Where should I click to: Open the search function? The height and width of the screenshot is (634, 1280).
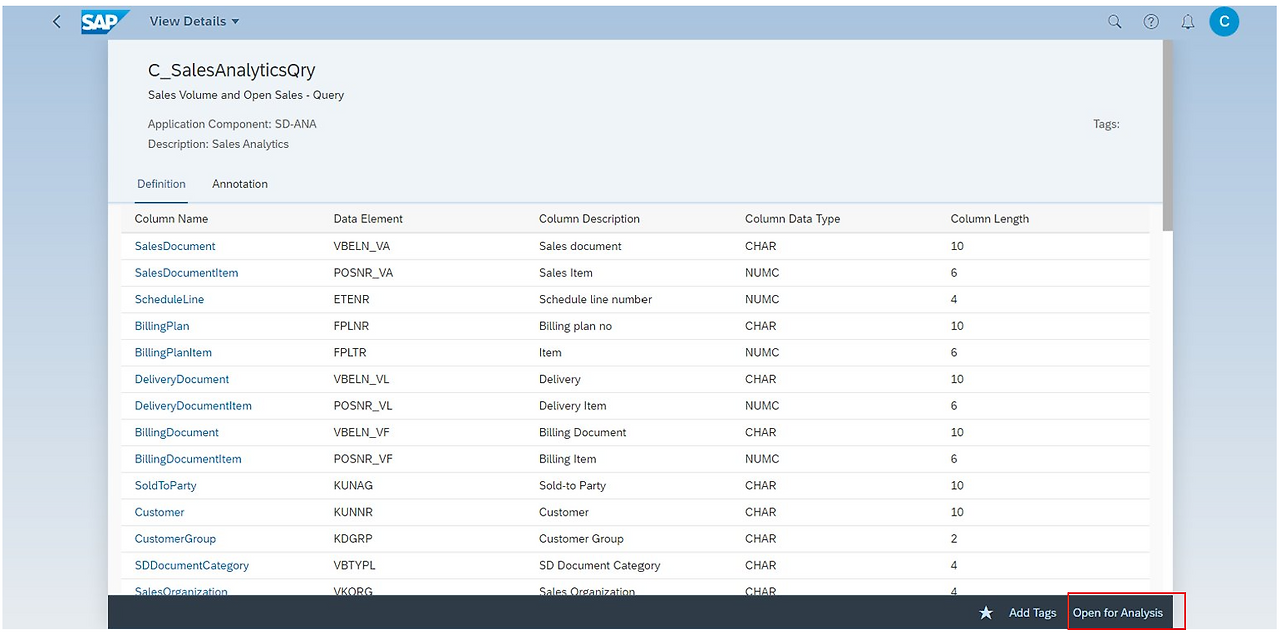(x=1114, y=21)
